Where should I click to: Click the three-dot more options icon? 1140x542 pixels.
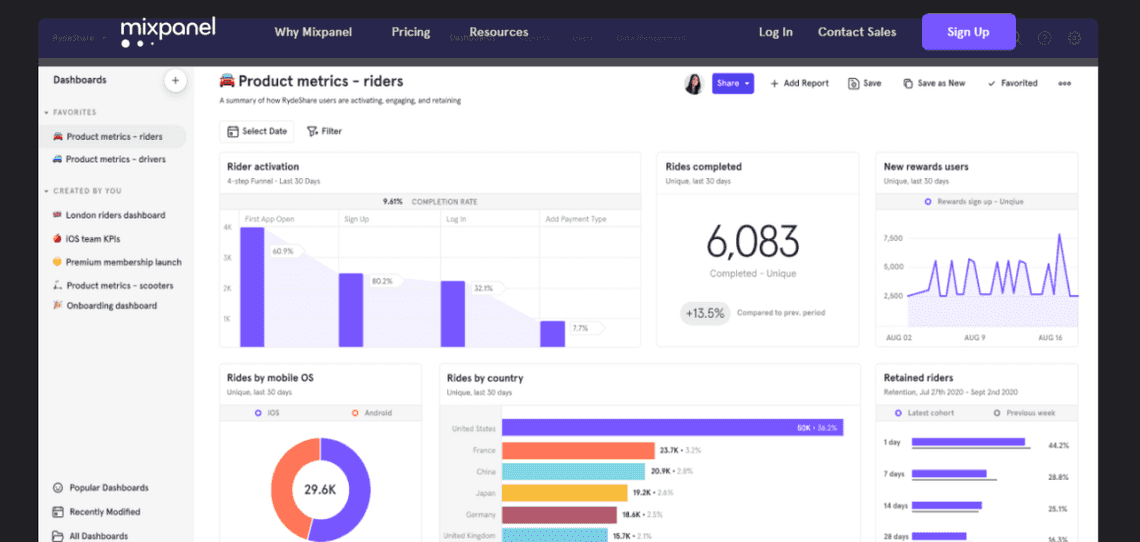click(1064, 84)
